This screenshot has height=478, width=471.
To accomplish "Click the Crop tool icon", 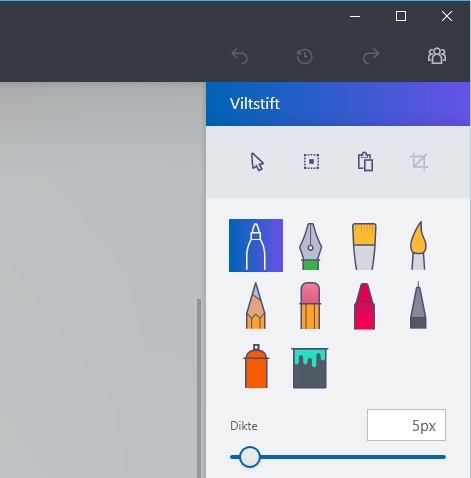I will tap(419, 162).
